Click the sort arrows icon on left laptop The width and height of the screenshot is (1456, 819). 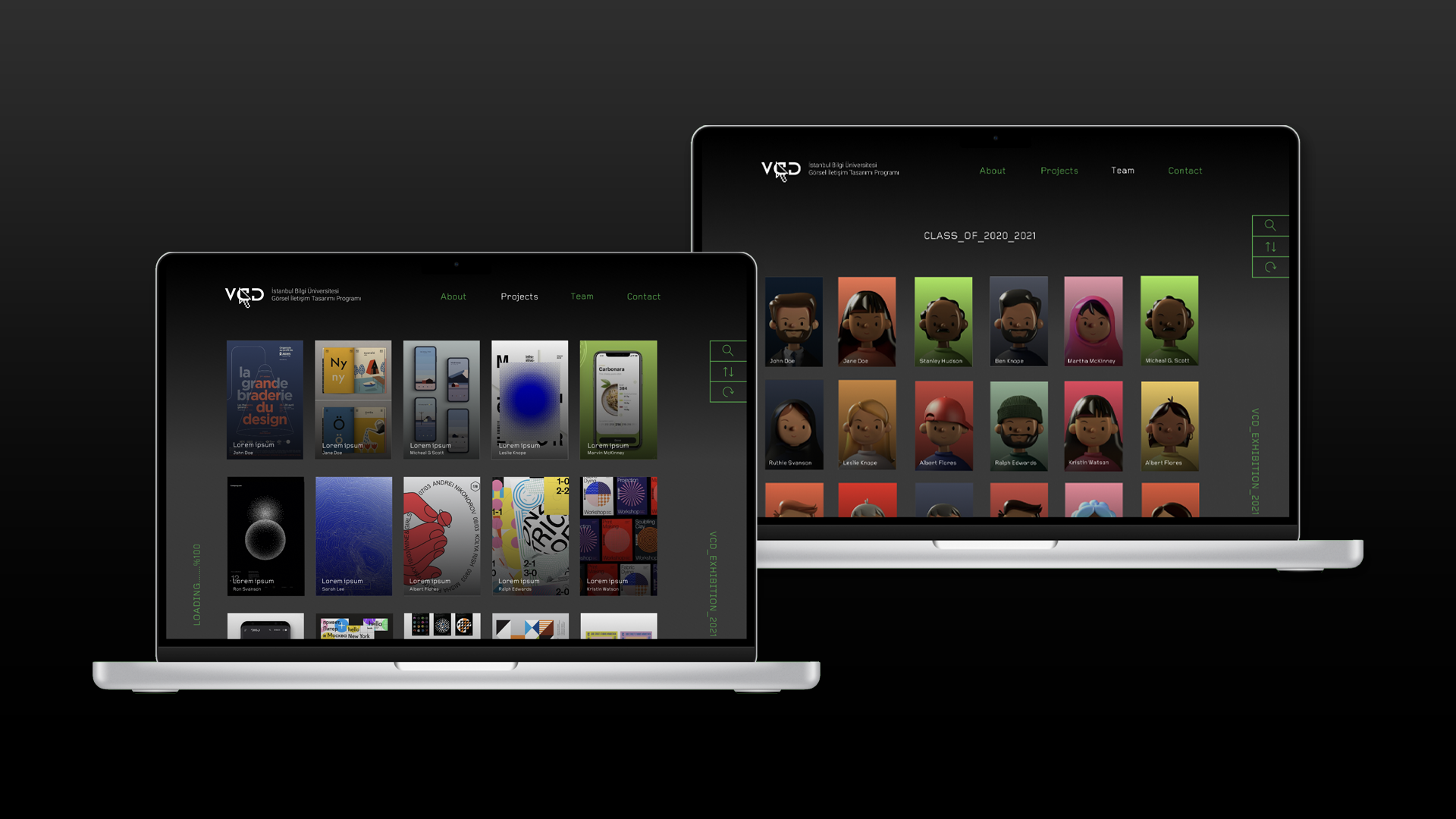[x=727, y=372]
